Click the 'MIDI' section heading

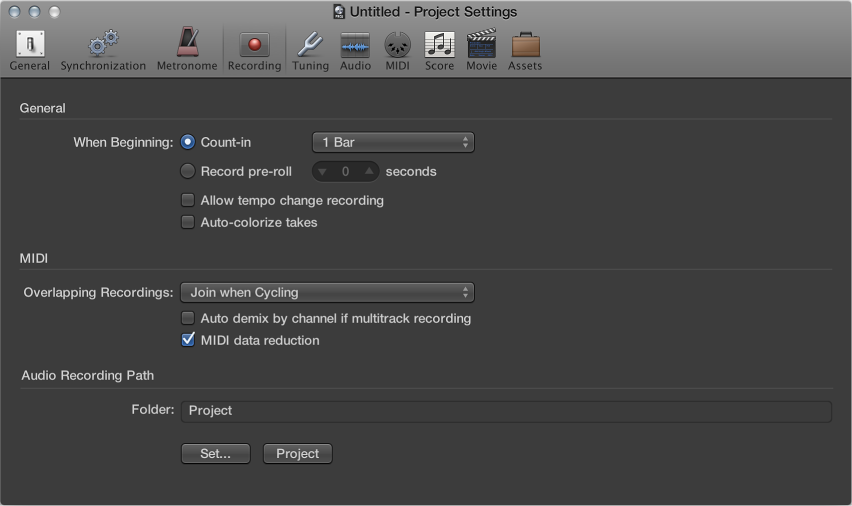34,258
